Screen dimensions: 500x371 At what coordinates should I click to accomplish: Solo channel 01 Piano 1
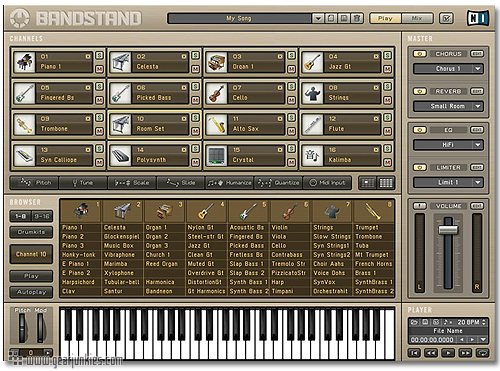99,56
